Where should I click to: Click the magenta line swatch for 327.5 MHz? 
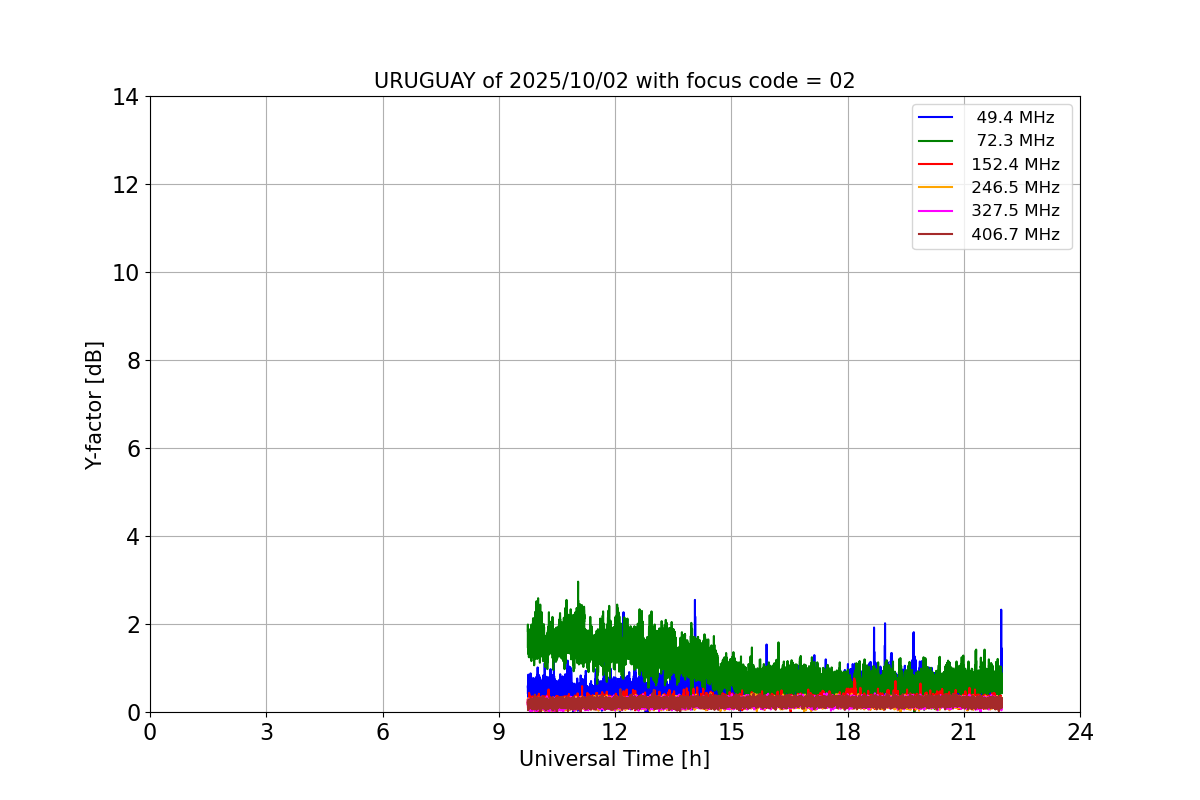click(936, 211)
